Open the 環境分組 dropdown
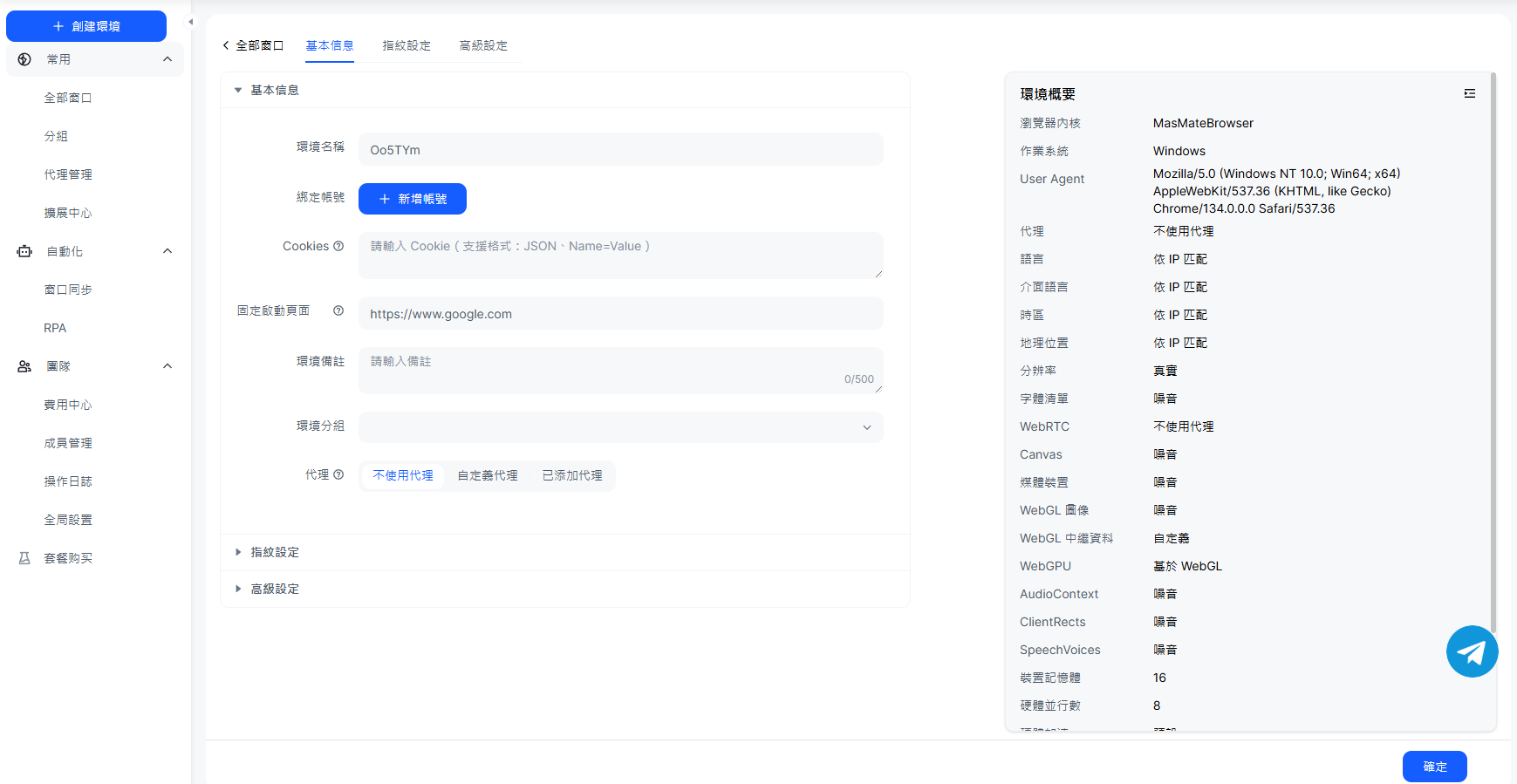 pos(620,427)
